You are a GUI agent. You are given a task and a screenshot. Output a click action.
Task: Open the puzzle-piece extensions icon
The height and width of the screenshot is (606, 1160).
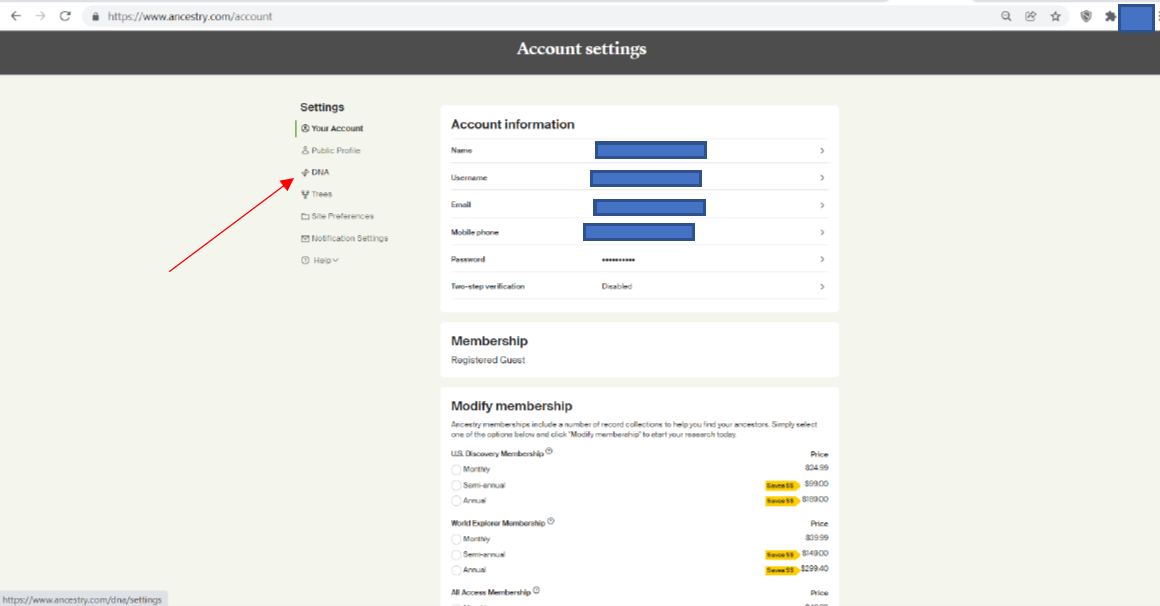click(x=1110, y=16)
